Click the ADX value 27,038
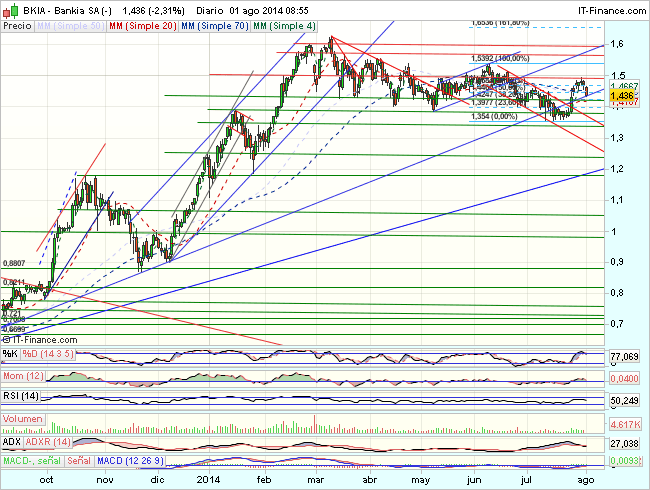Viewport: 650px width, 490px height. (624, 444)
